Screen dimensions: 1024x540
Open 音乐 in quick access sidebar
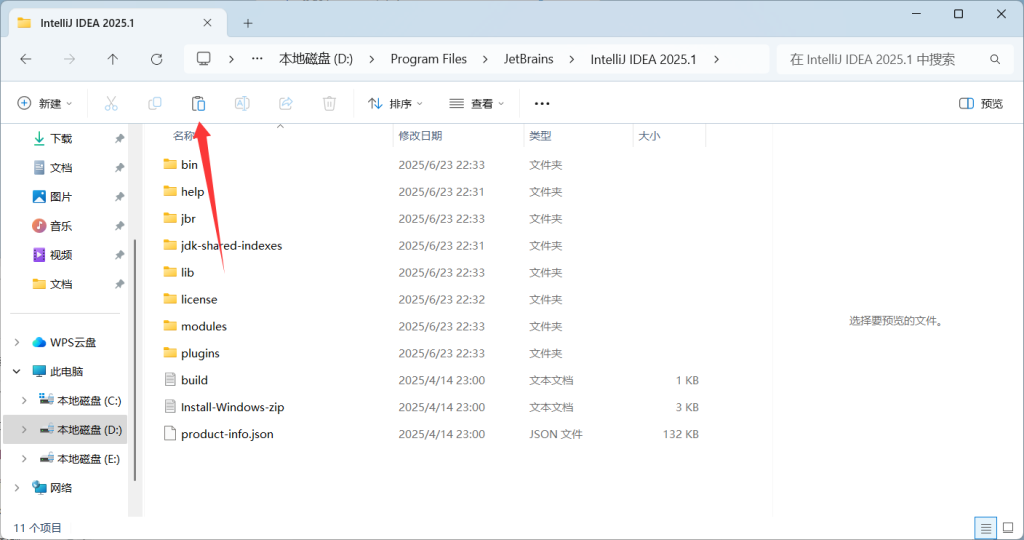[x=61, y=226]
